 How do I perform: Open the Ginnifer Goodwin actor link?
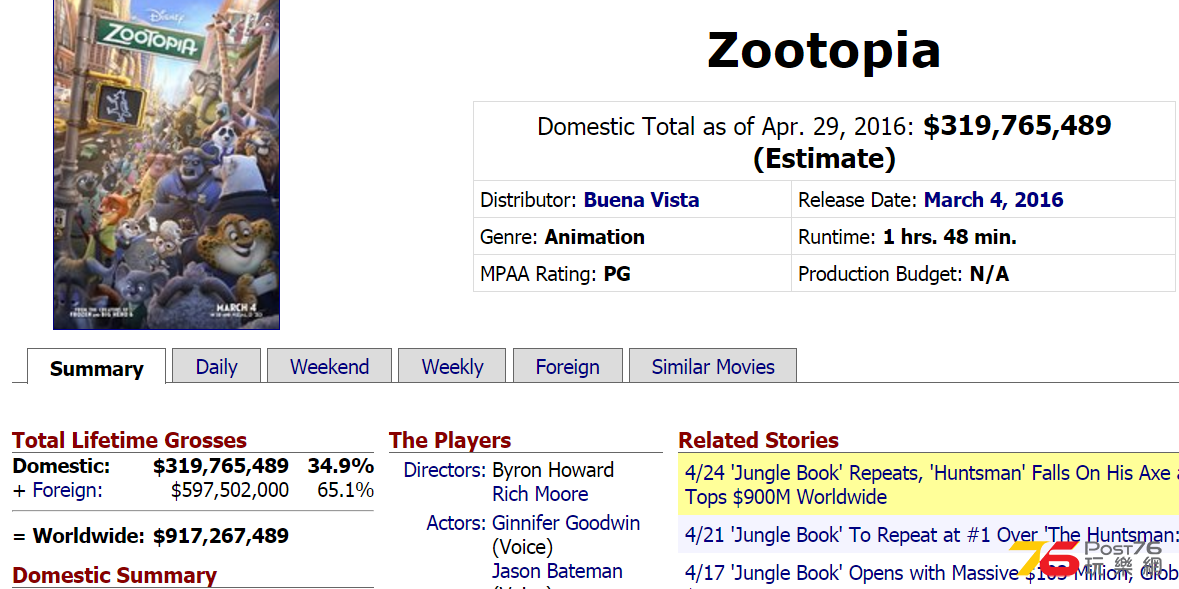(x=566, y=523)
